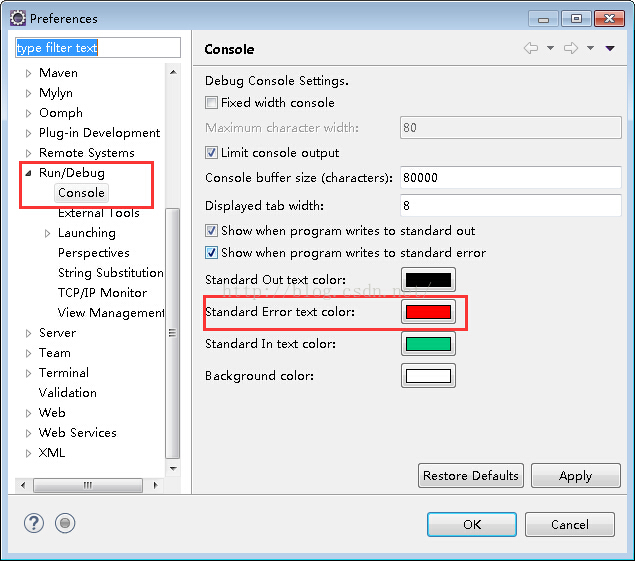Viewport: 635px width, 561px height.
Task: Select the Maven preference entry
Action: (x=58, y=73)
